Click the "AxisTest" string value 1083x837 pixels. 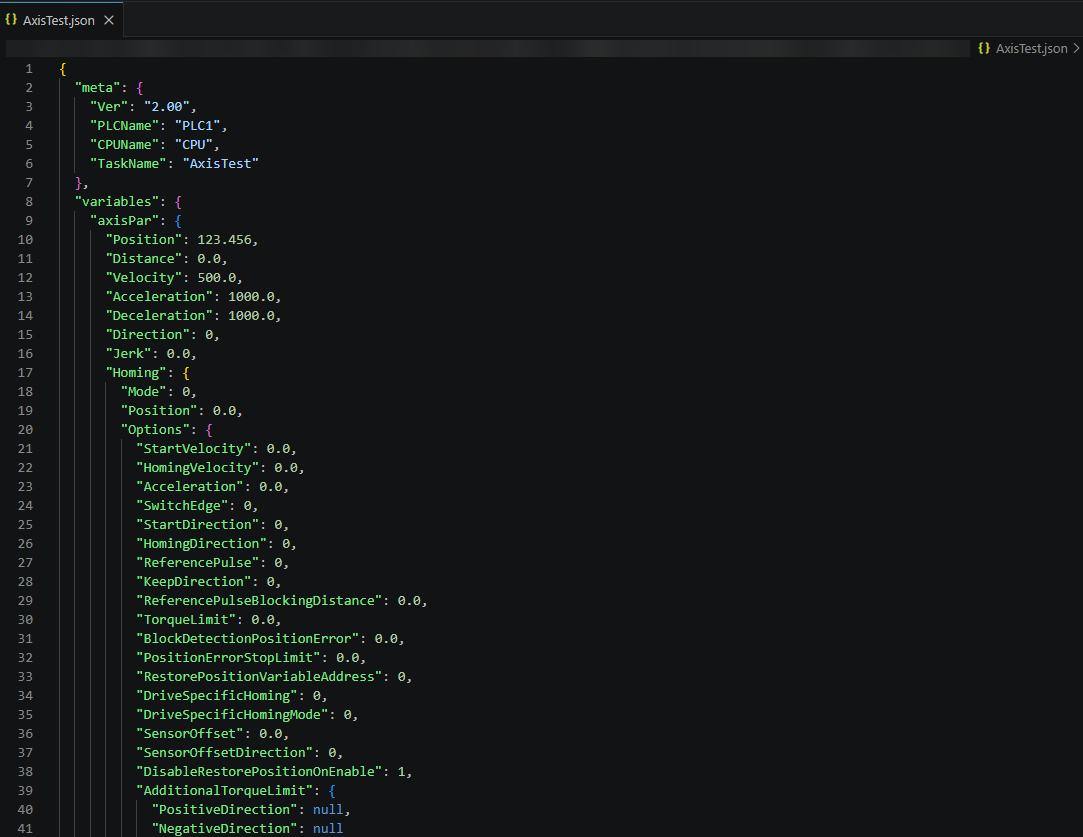pos(221,164)
